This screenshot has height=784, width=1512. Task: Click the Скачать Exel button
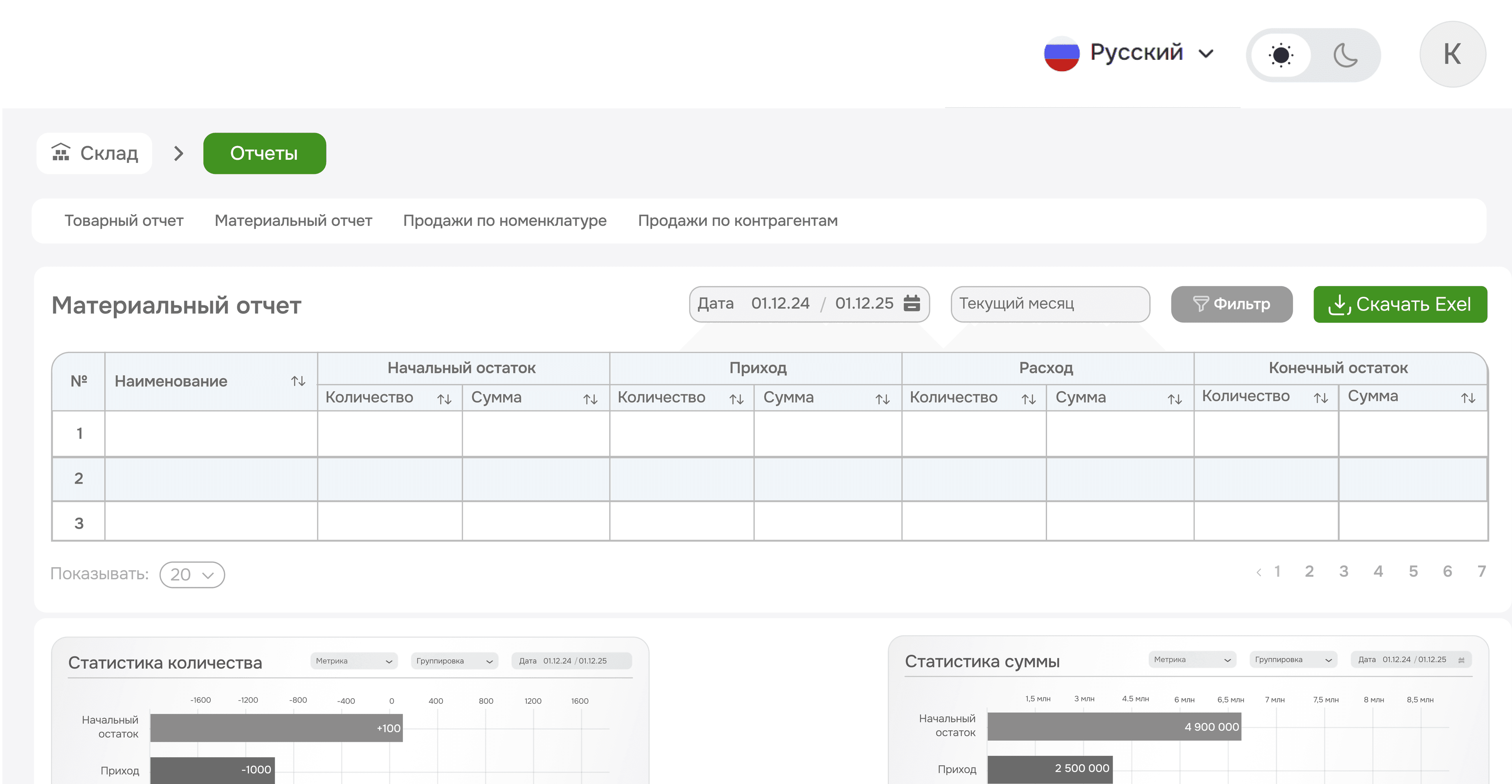pos(1400,304)
